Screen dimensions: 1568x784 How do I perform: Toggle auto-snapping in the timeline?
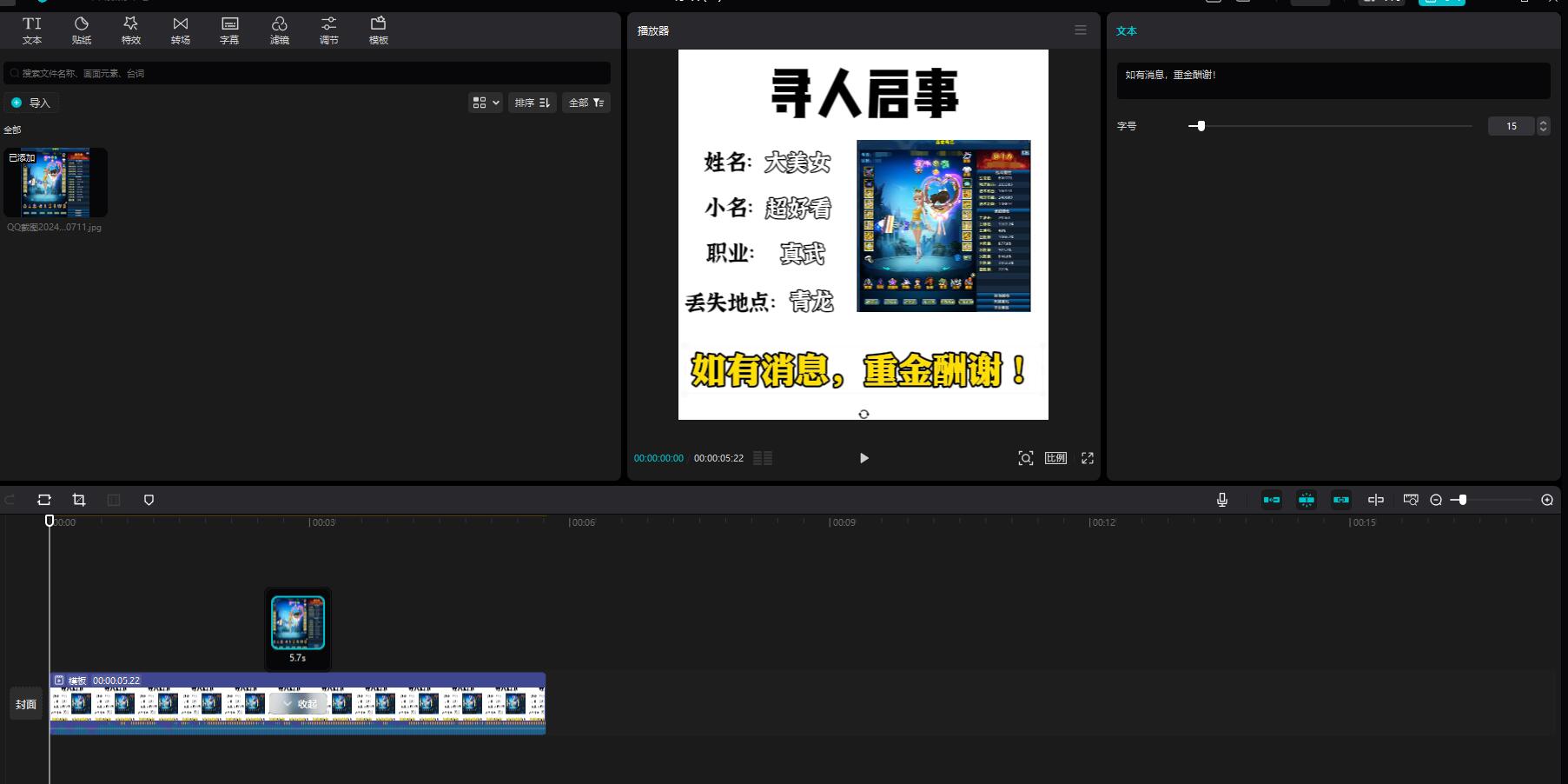1307,500
